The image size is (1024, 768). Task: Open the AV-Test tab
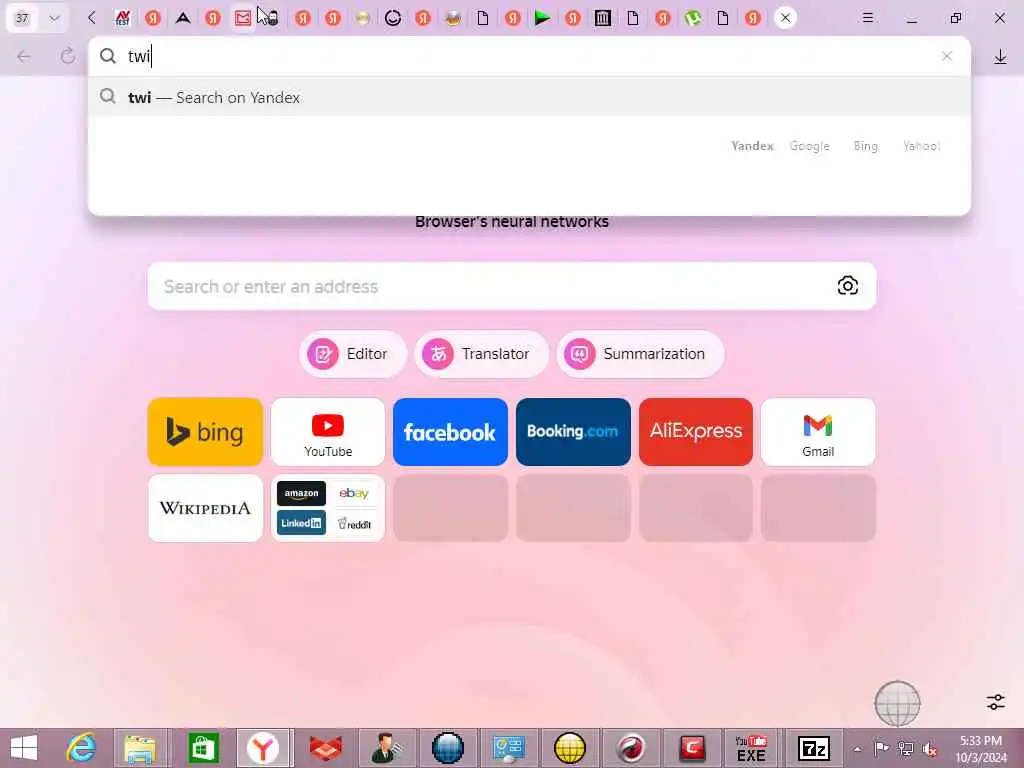122,18
